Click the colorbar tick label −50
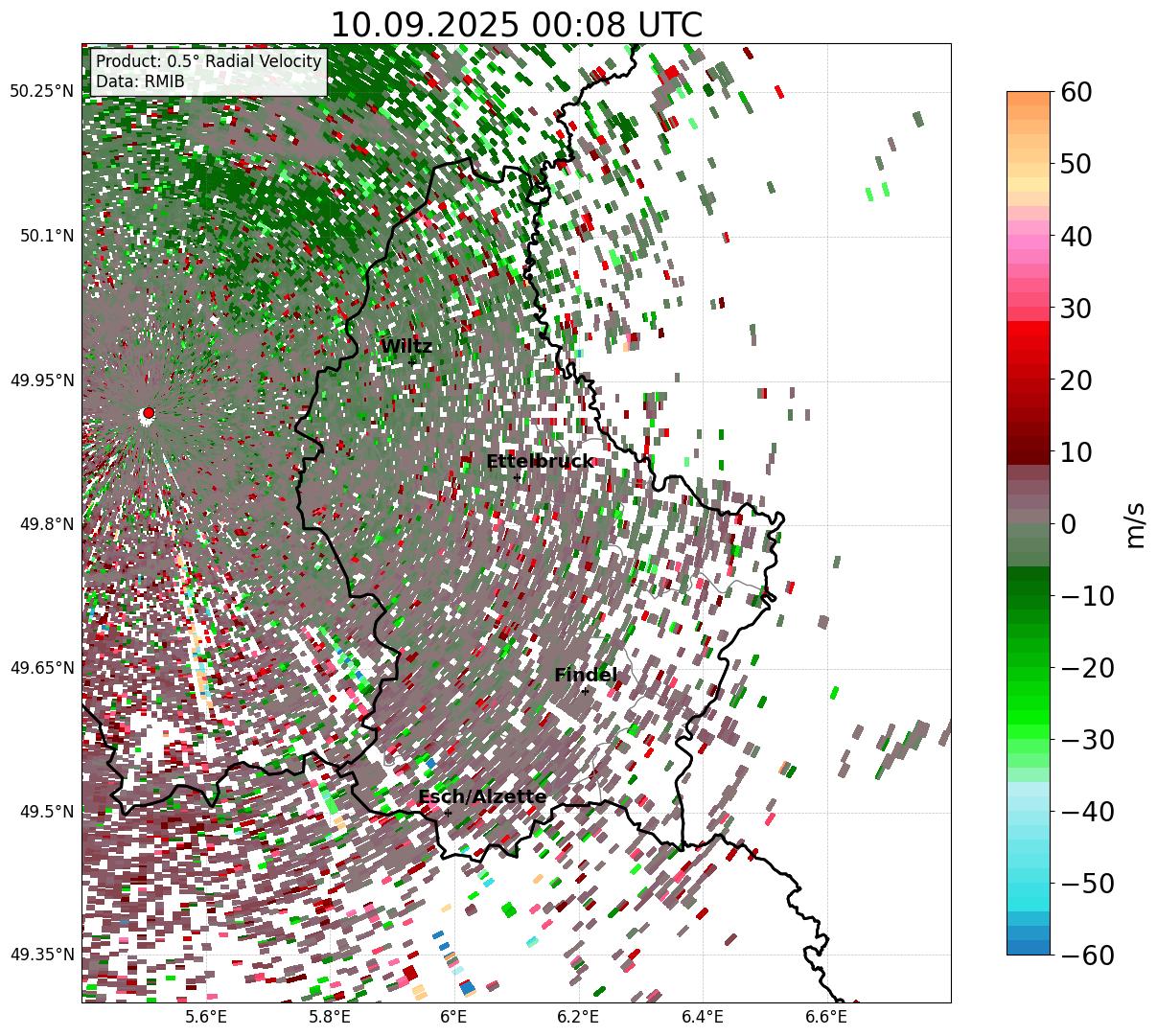Viewport: 1157px width, 1036px height. (1087, 884)
